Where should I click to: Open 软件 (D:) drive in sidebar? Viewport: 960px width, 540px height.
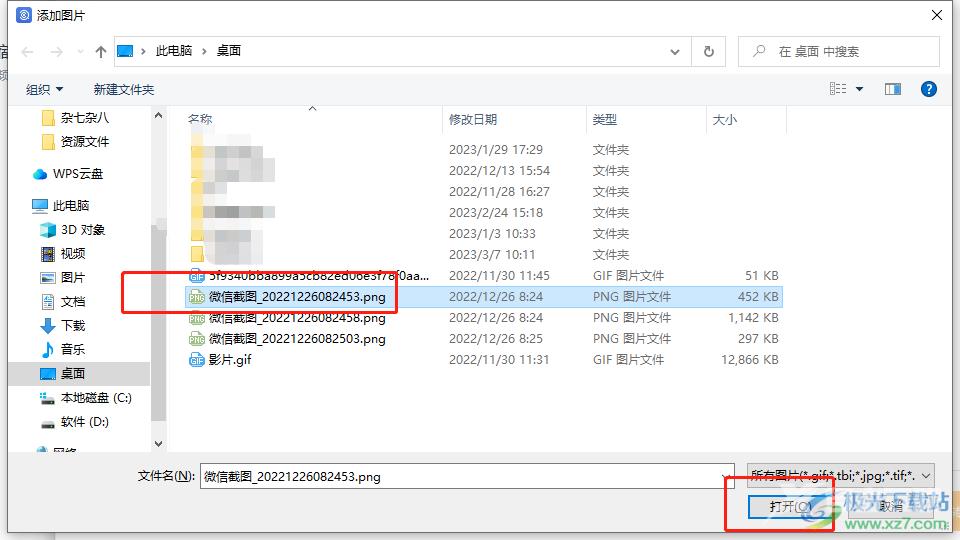click(75, 422)
